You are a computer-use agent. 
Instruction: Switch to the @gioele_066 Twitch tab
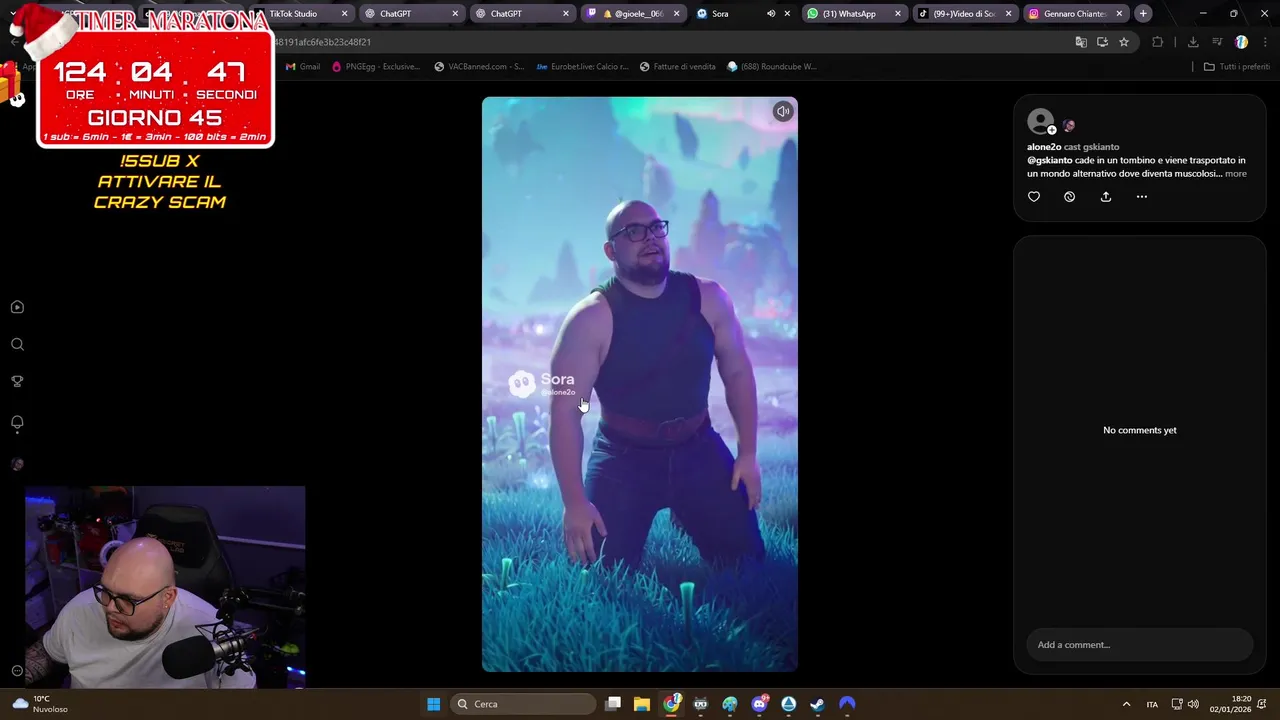(634, 14)
